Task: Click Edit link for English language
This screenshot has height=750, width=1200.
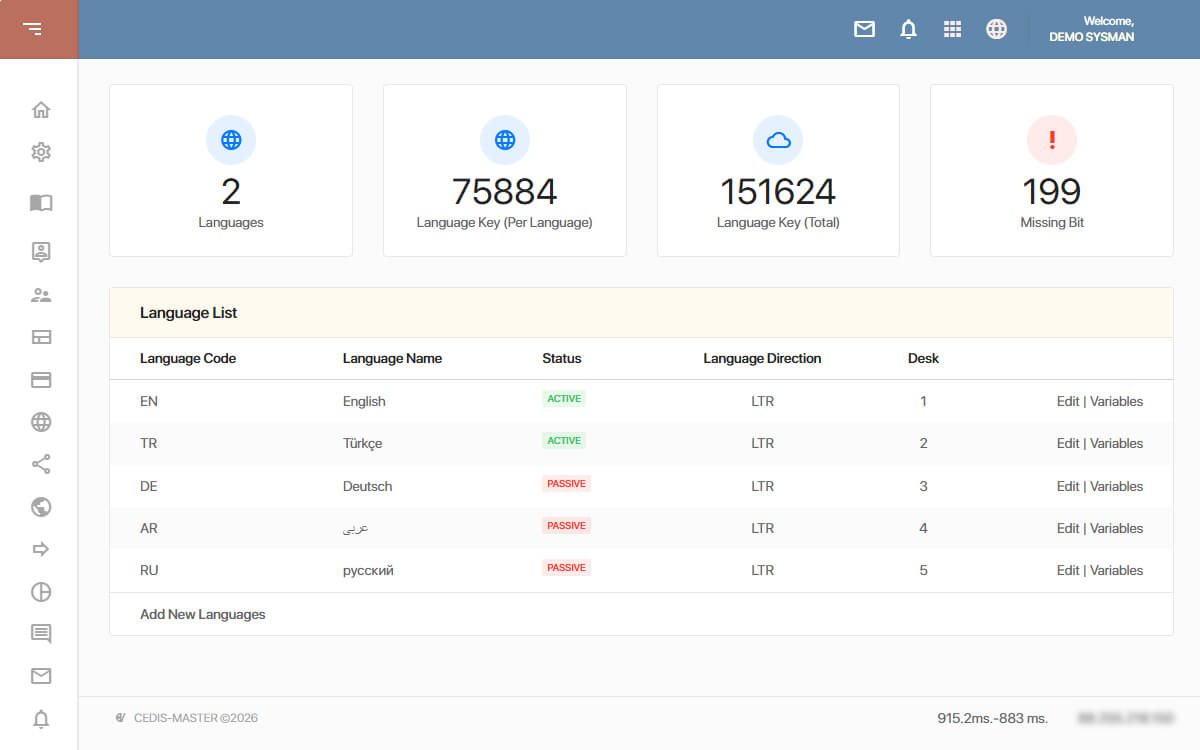Action: 1068,401
